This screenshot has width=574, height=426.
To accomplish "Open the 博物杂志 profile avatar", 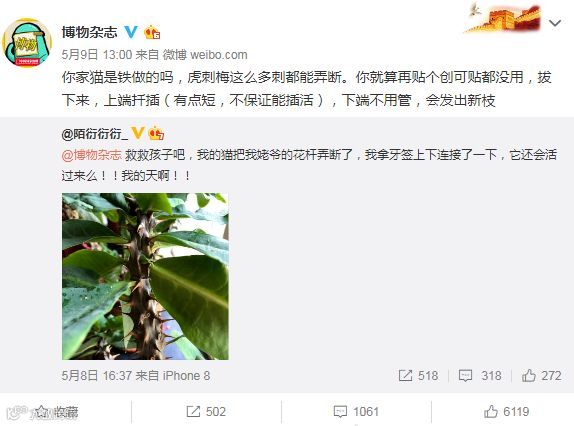I will (x=27, y=42).
